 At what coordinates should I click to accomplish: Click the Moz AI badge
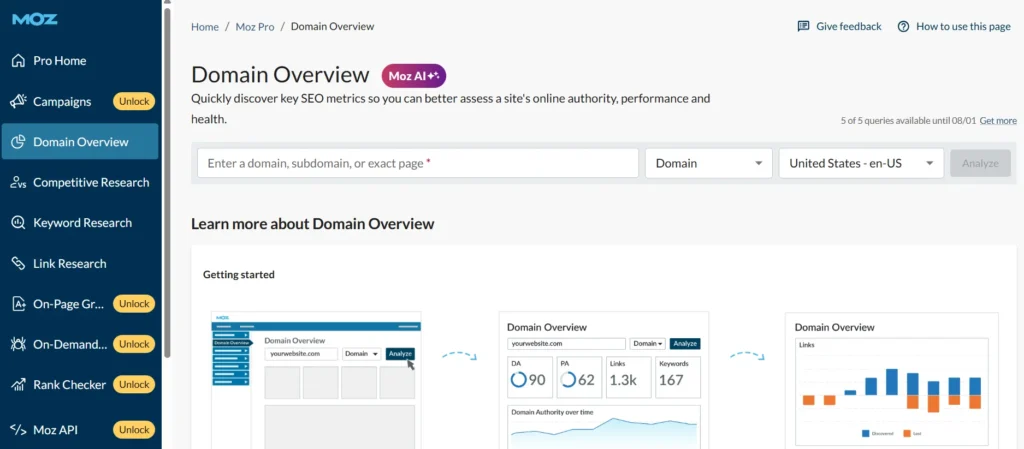[414, 76]
